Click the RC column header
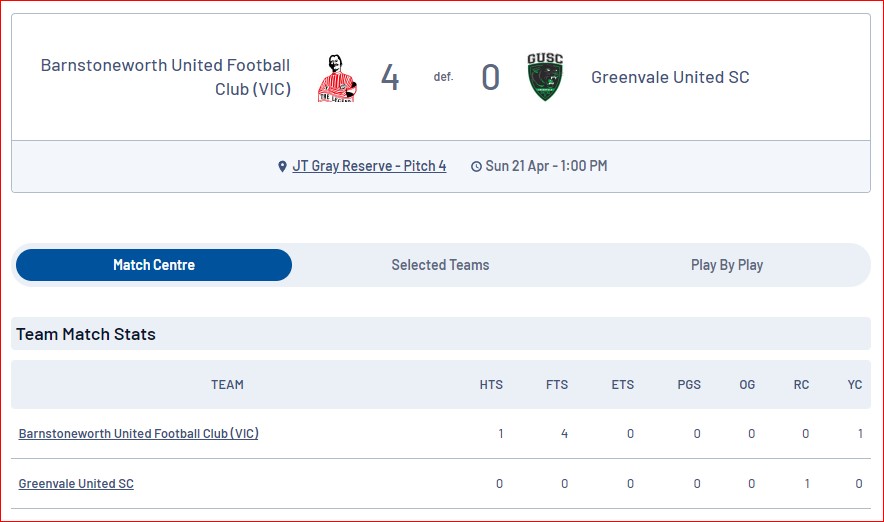884x522 pixels. click(x=801, y=384)
